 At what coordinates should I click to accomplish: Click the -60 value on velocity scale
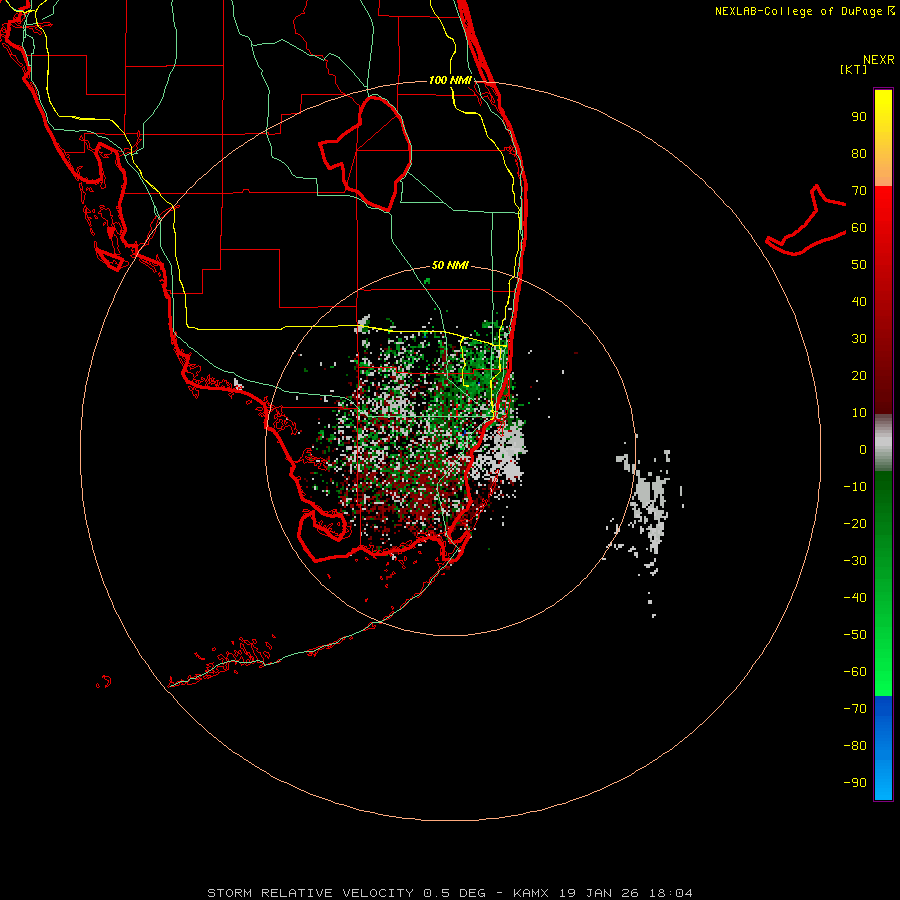pos(855,672)
